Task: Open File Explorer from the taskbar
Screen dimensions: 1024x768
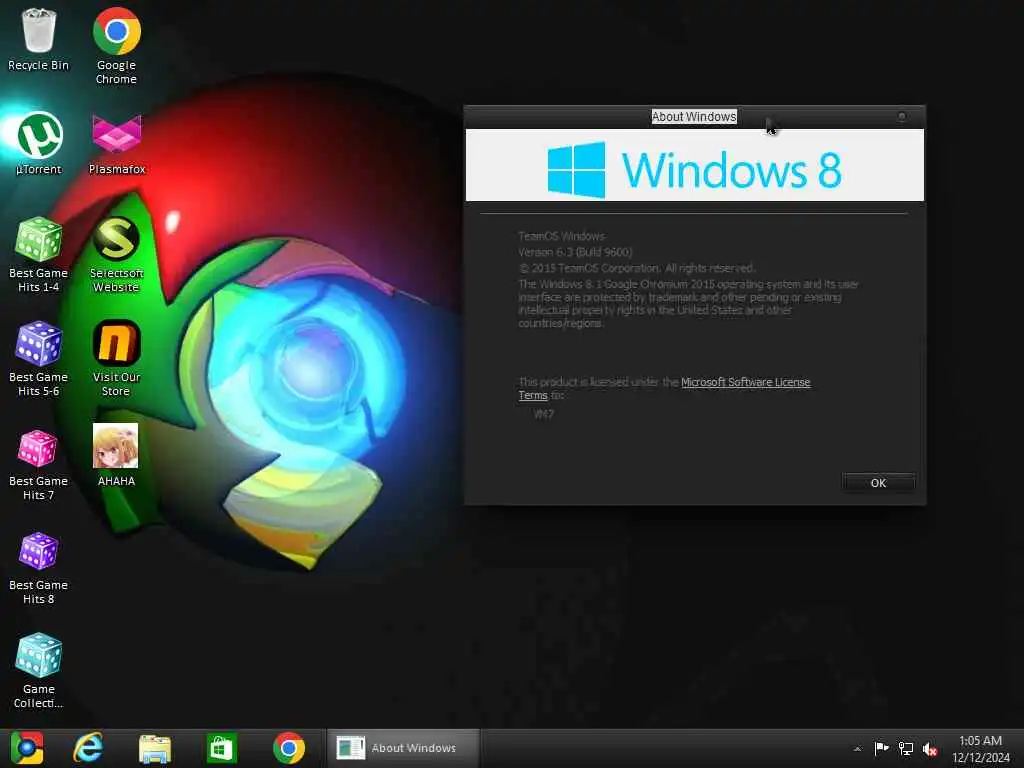Action: click(155, 748)
